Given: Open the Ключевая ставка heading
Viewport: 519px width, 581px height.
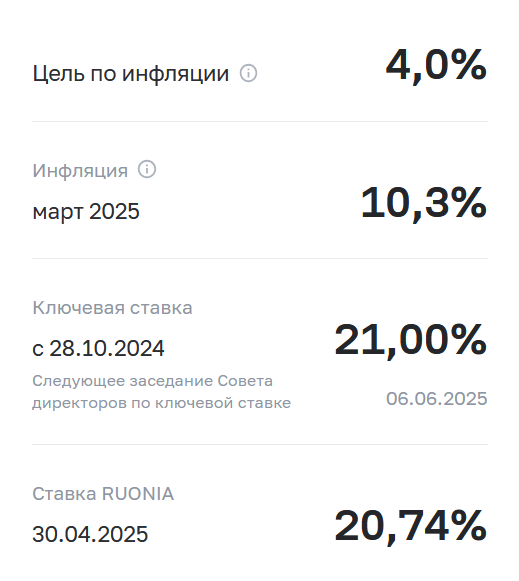Looking at the screenshot, I should click(112, 307).
